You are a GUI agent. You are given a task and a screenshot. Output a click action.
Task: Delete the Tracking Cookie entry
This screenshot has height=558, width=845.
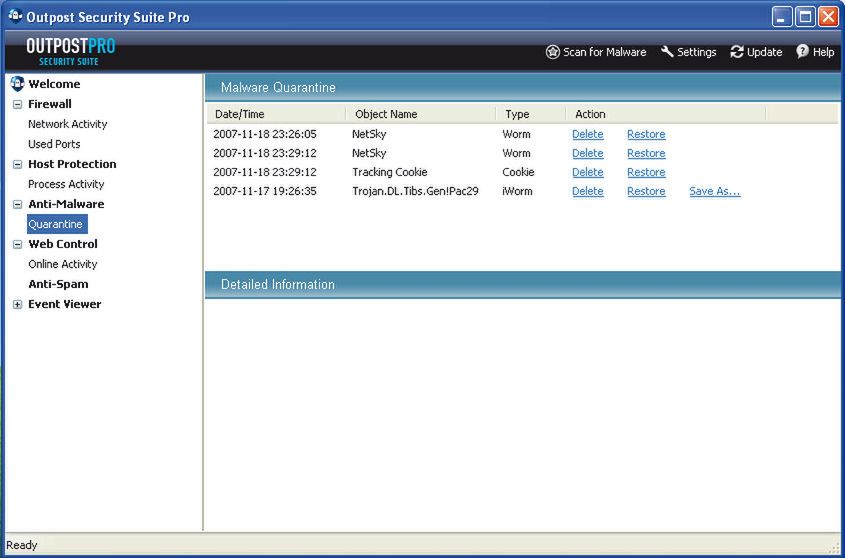587,172
